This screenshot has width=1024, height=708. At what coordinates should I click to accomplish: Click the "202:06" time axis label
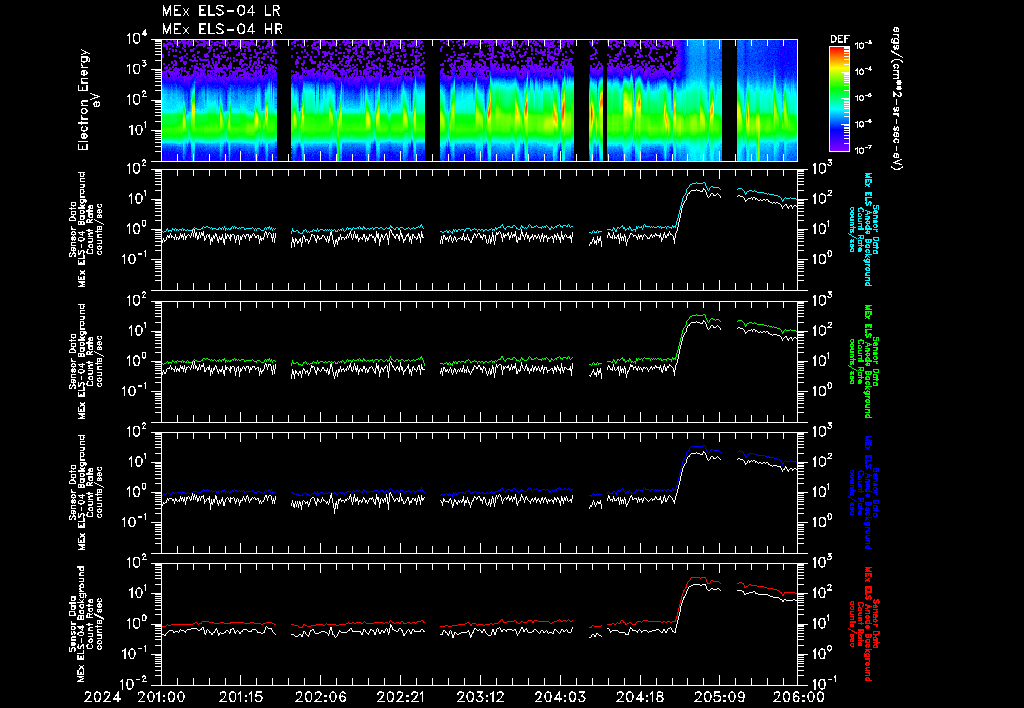[321, 697]
